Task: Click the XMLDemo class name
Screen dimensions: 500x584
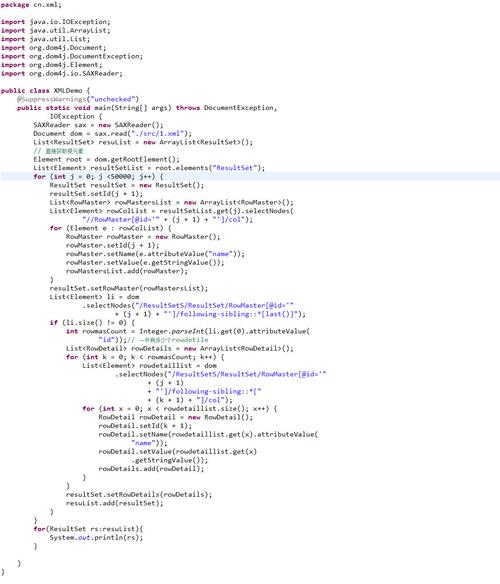Action: tap(68, 91)
